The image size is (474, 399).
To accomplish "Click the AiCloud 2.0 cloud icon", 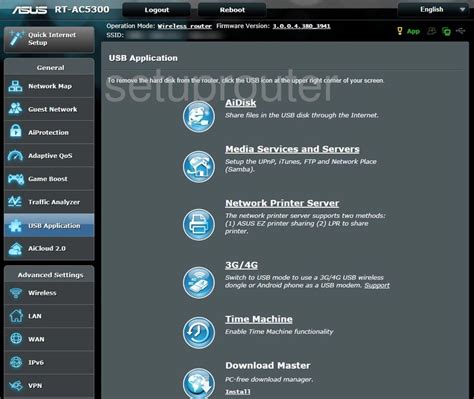I will click(15, 248).
